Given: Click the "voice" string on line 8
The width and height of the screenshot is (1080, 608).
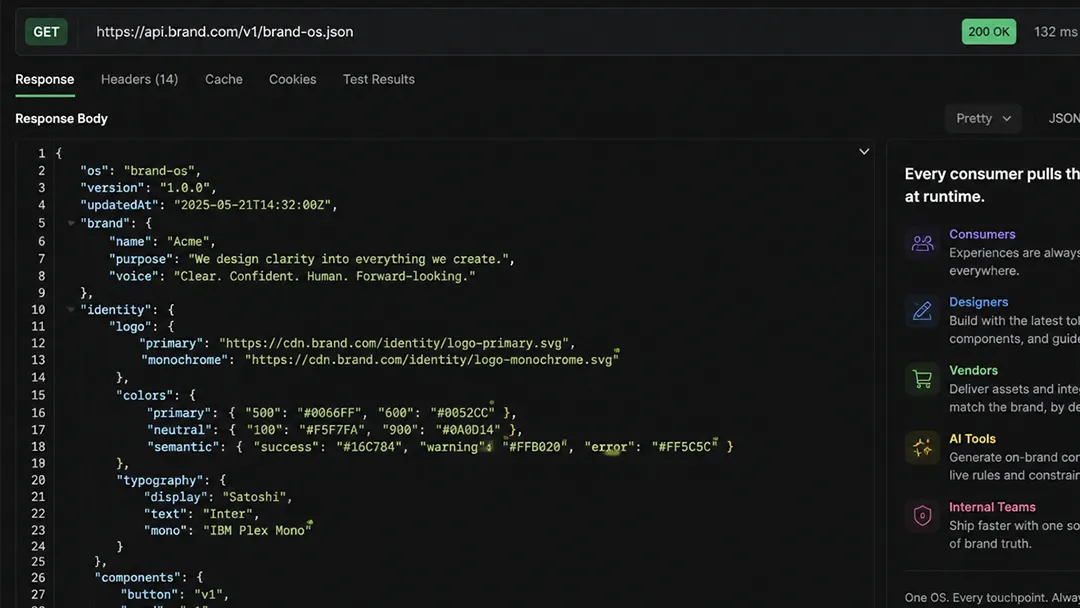Looking at the screenshot, I should [x=324, y=276].
